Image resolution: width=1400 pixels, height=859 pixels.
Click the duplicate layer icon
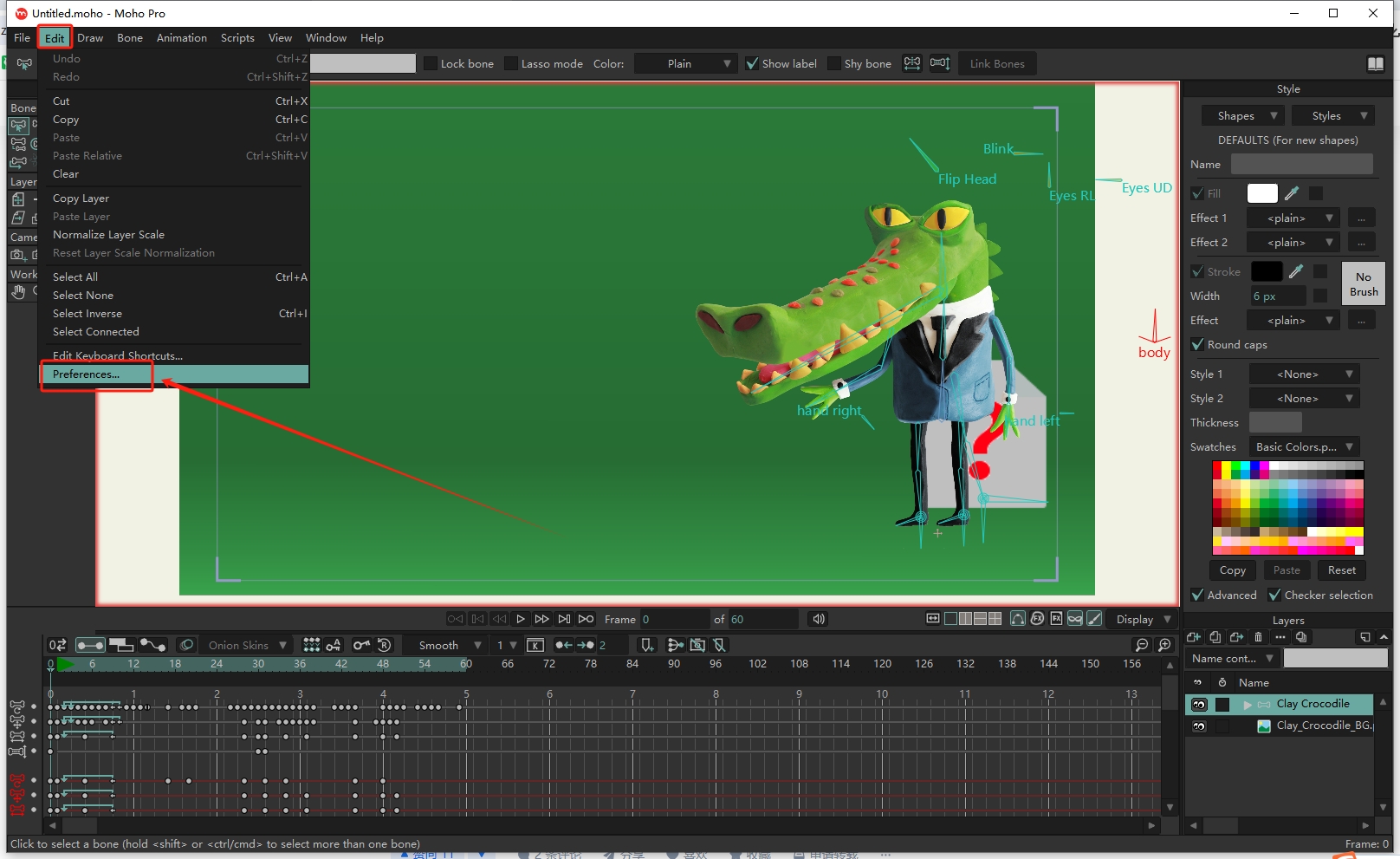click(x=1215, y=637)
